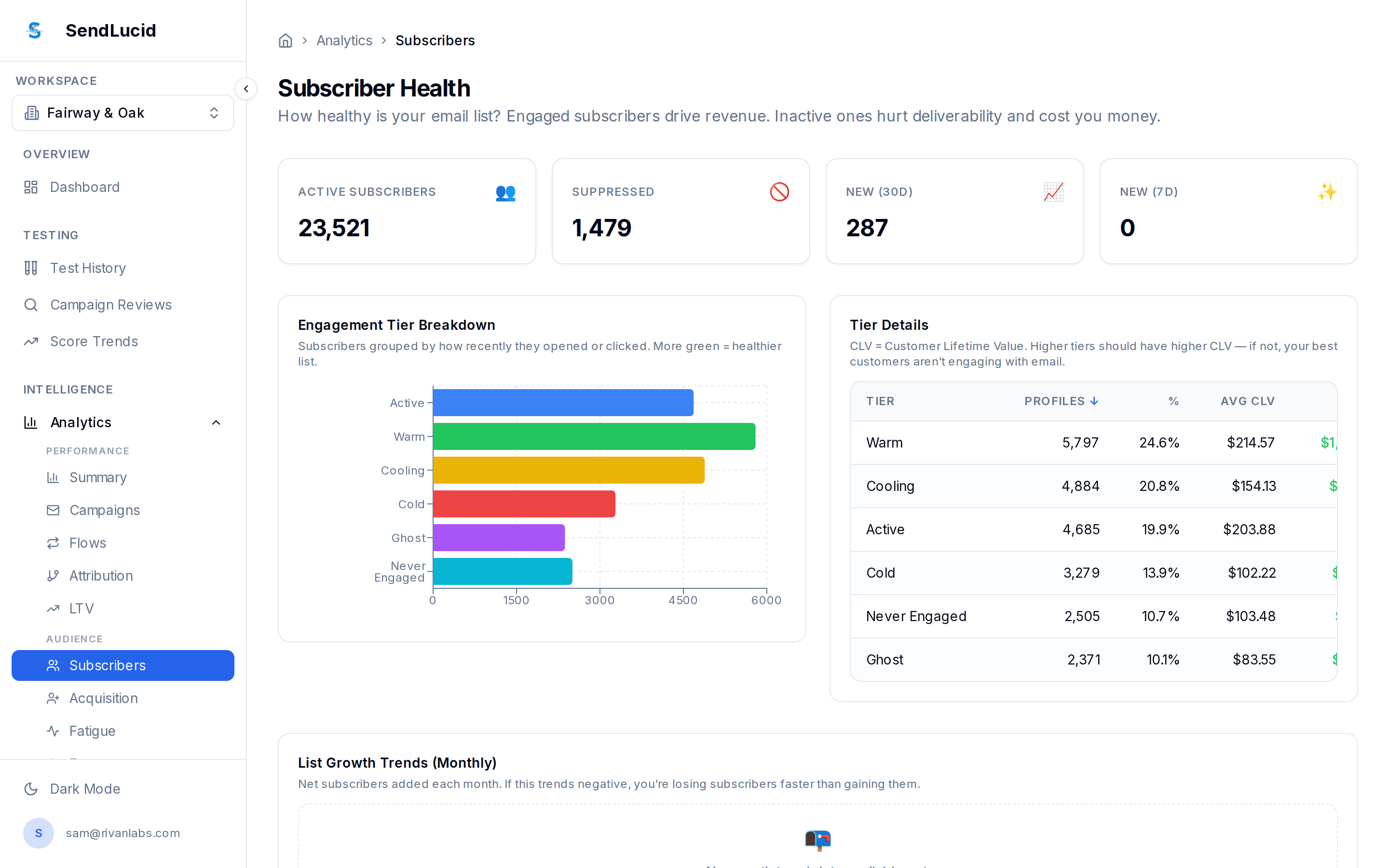Select Summary under Performance
Screen dimensions: 1389x868
coord(123,477)
